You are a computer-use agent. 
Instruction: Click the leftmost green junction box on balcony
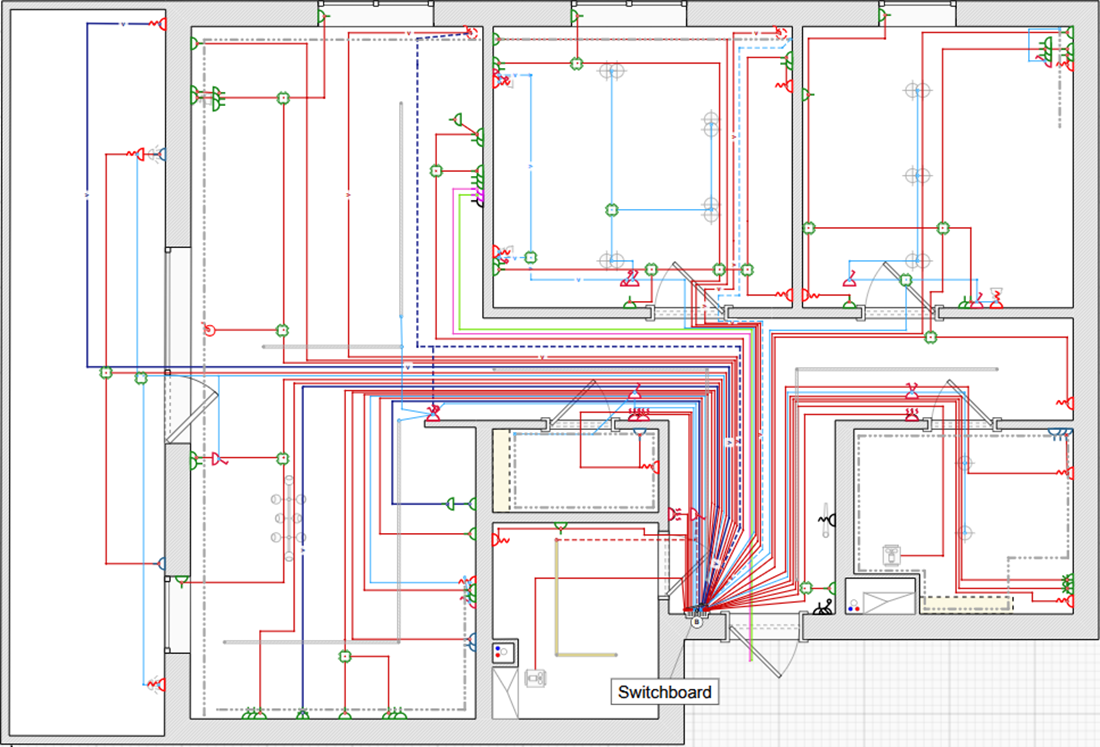(x=106, y=373)
